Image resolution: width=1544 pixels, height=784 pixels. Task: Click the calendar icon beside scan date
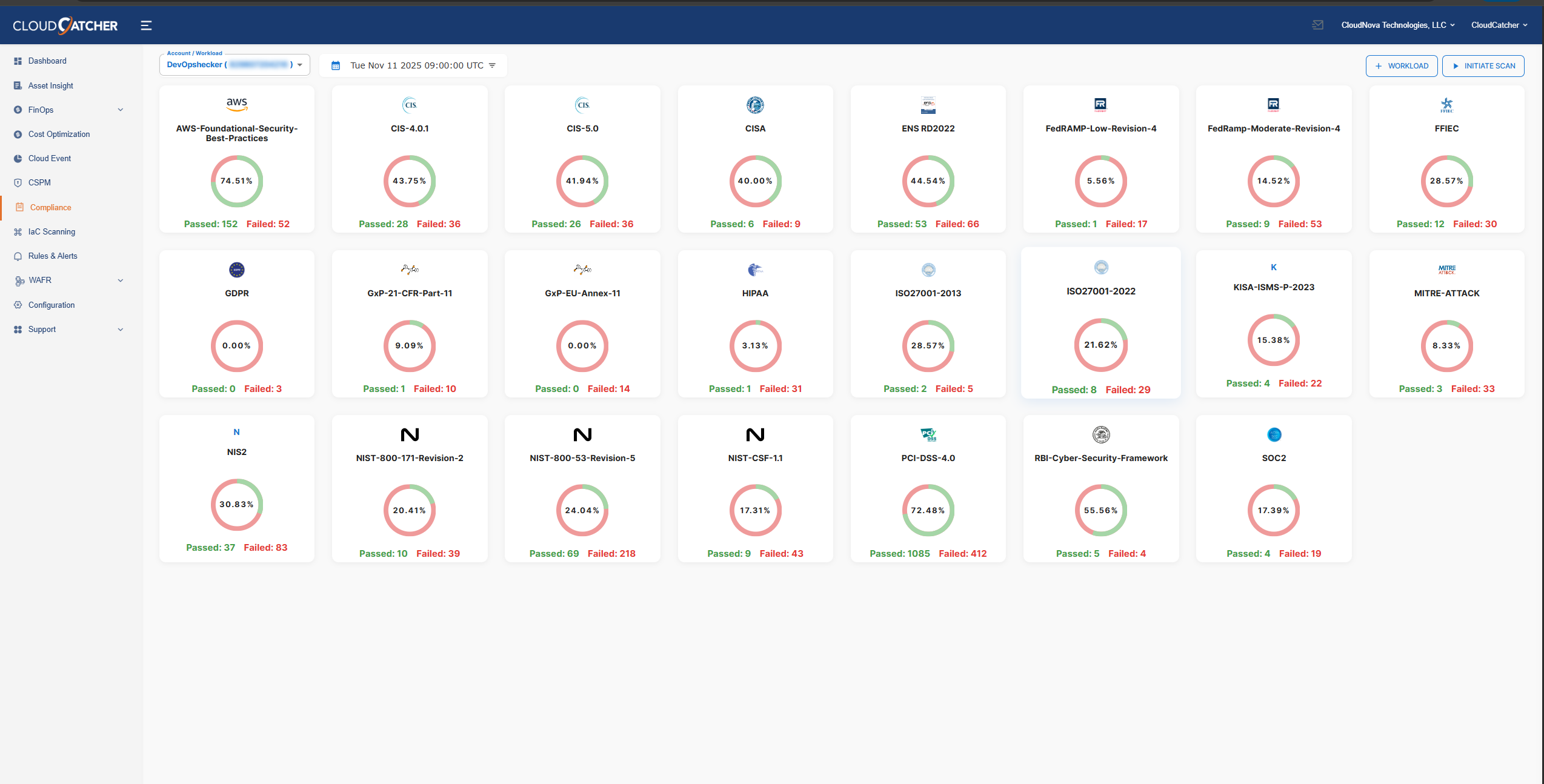336,65
